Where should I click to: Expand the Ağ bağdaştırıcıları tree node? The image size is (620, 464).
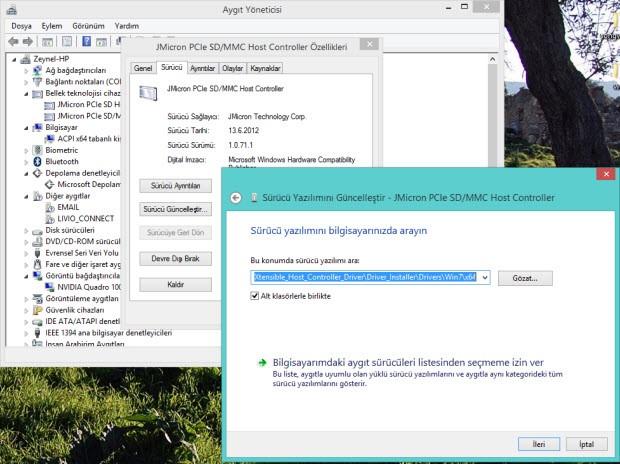tap(24, 70)
